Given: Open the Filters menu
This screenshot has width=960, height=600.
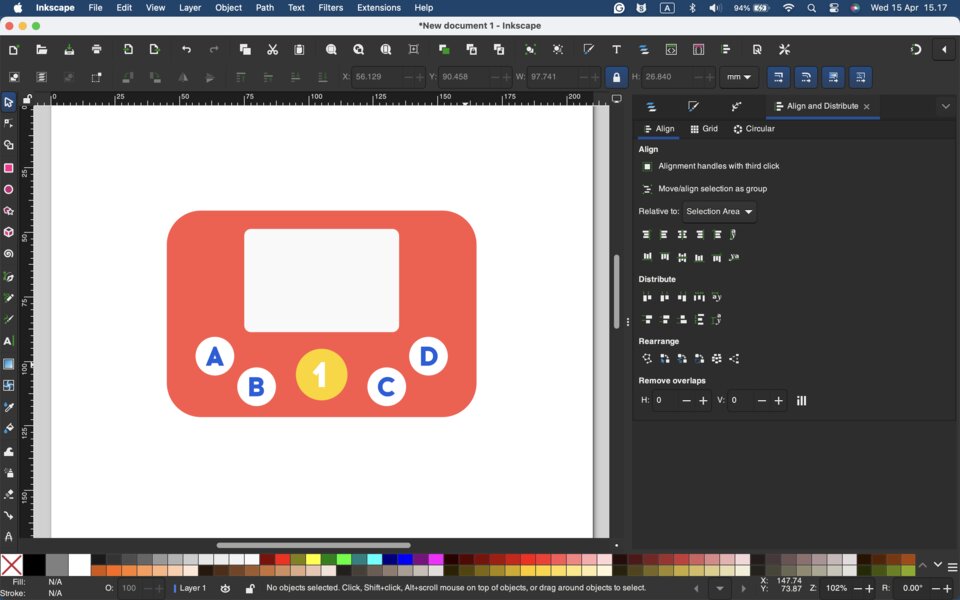Looking at the screenshot, I should coord(330,7).
